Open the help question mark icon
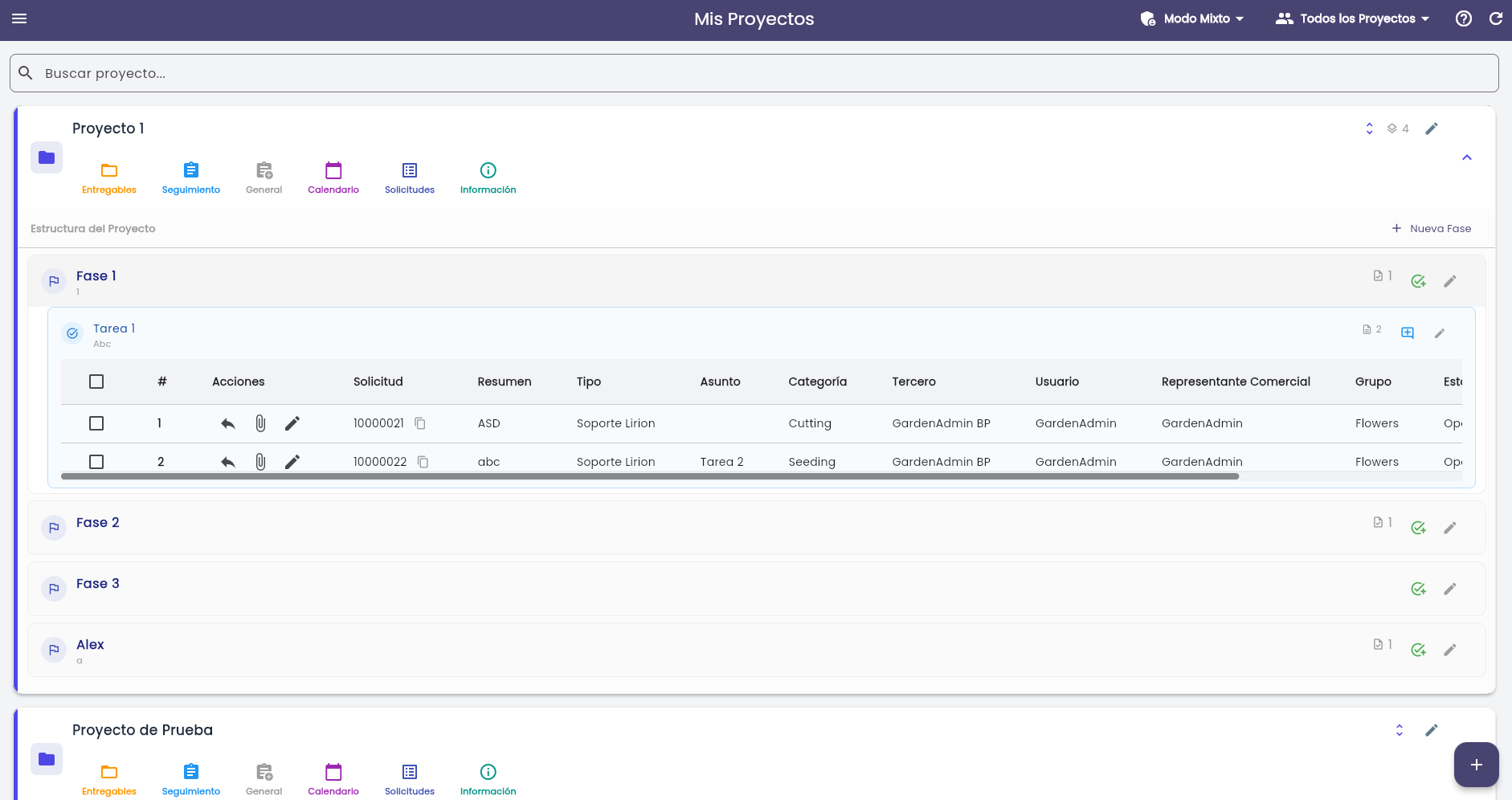1512x800 pixels. pos(1464,18)
